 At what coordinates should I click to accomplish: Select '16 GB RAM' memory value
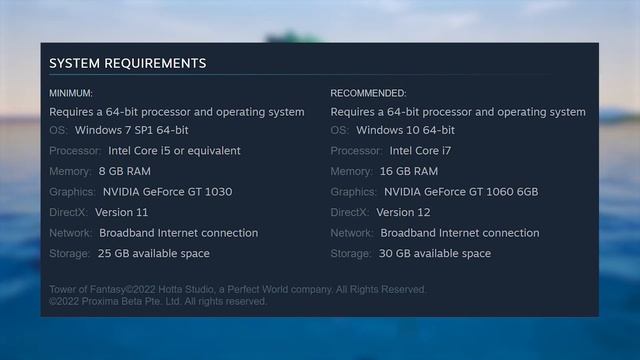click(x=409, y=171)
